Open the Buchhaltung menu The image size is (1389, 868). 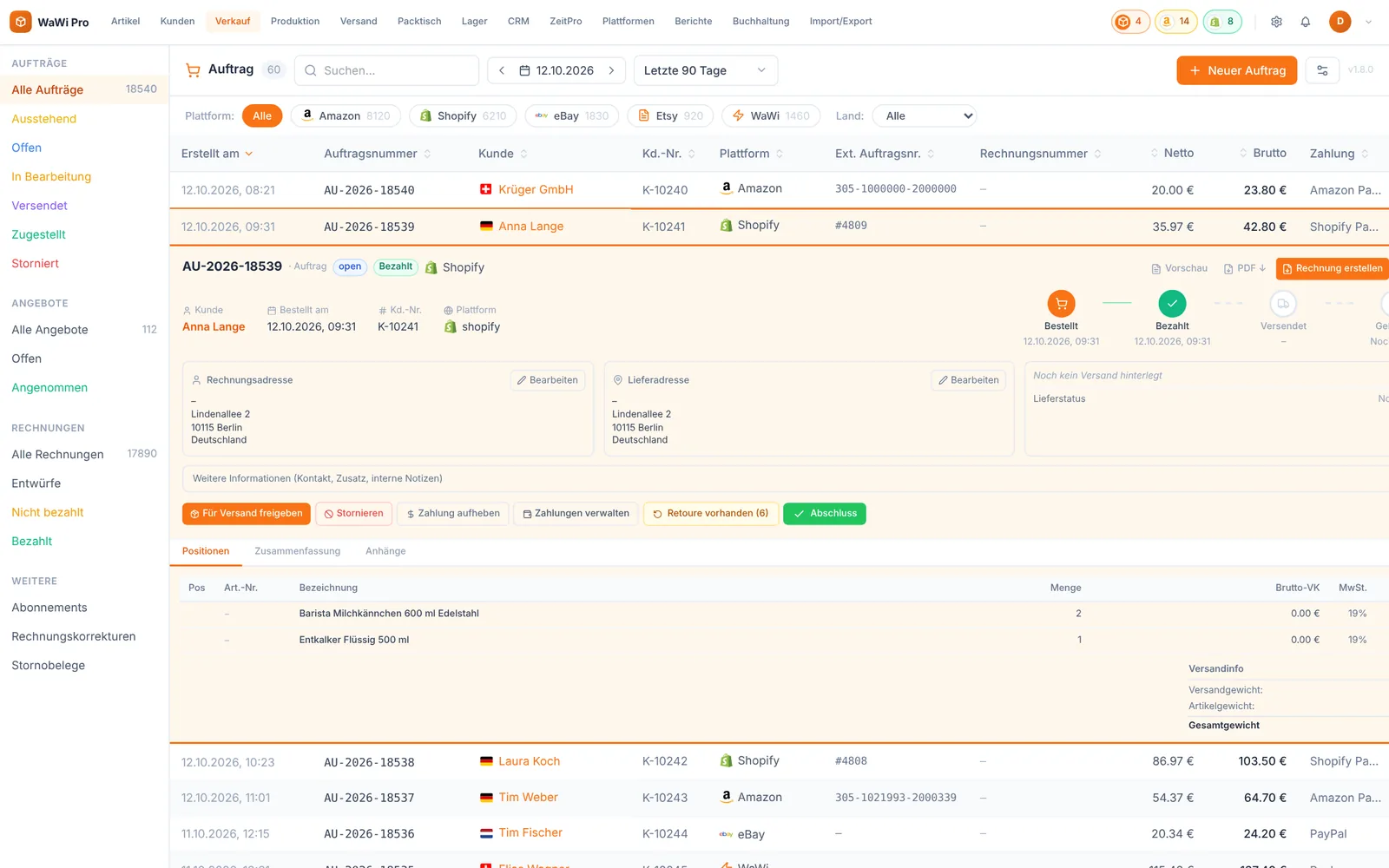click(760, 22)
